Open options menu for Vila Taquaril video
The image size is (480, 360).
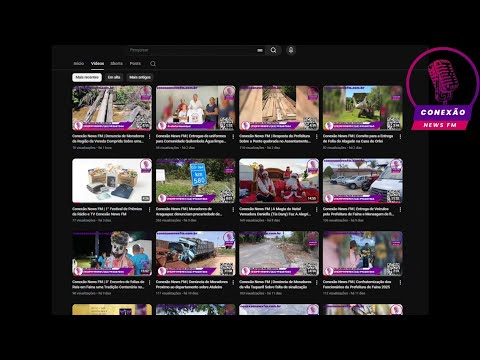pyautogui.click(x=317, y=282)
